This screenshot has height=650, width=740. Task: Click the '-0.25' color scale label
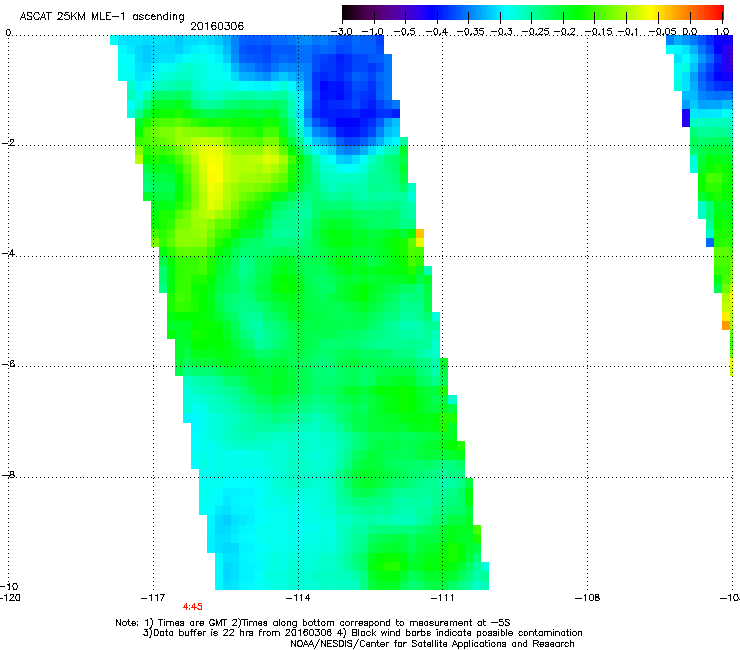(x=535, y=32)
